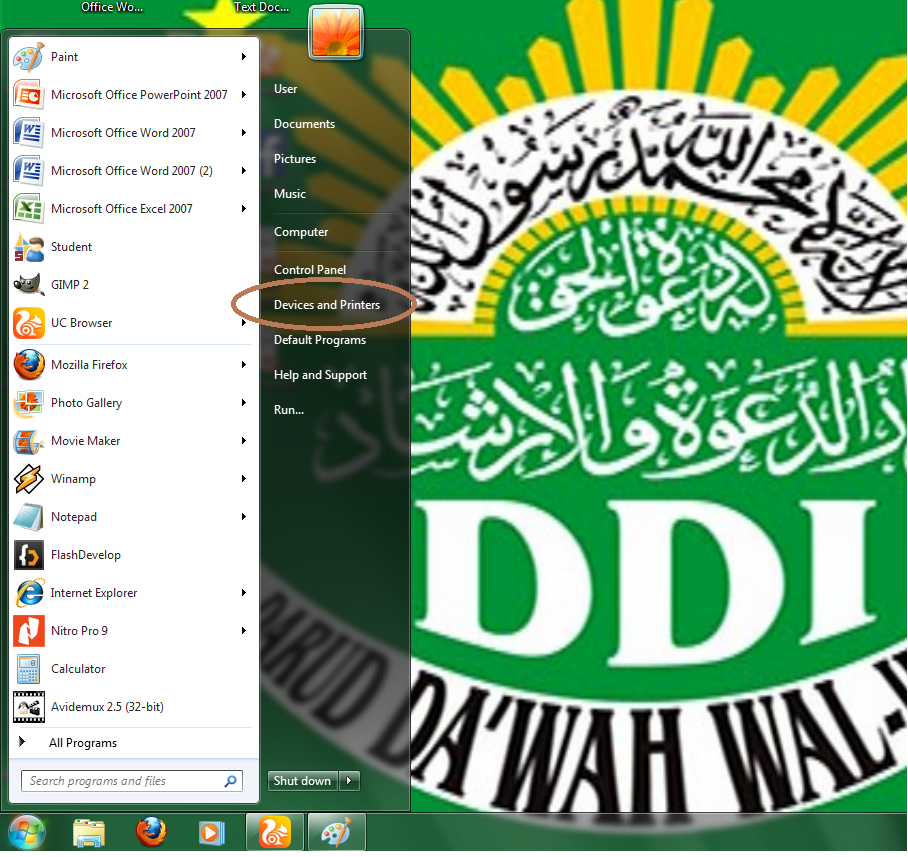
Task: Launch PowerPoint 2007 from its icon
Action: pyautogui.click(x=28, y=94)
